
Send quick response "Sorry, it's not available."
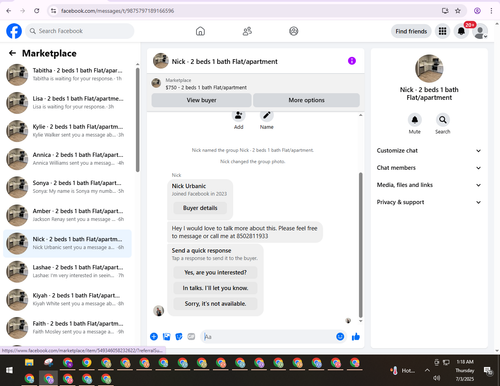tap(215, 304)
